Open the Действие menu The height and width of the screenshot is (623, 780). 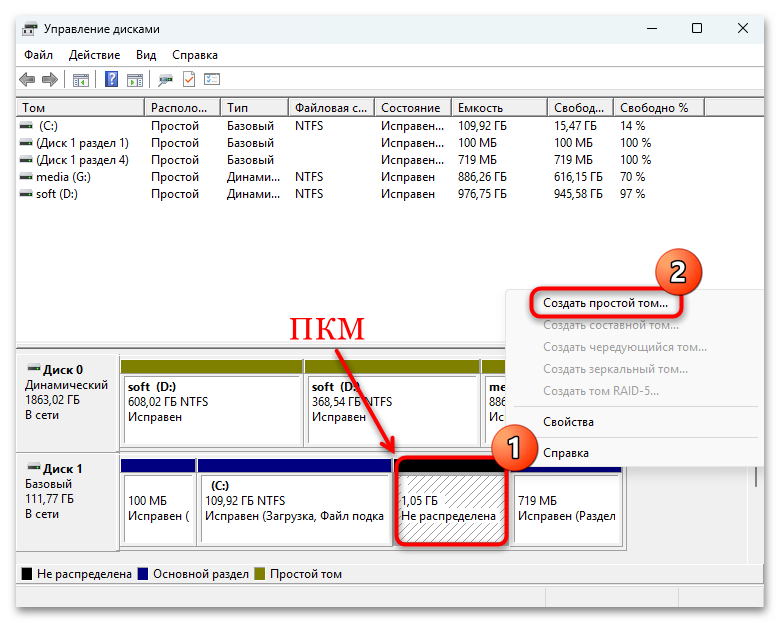(95, 55)
